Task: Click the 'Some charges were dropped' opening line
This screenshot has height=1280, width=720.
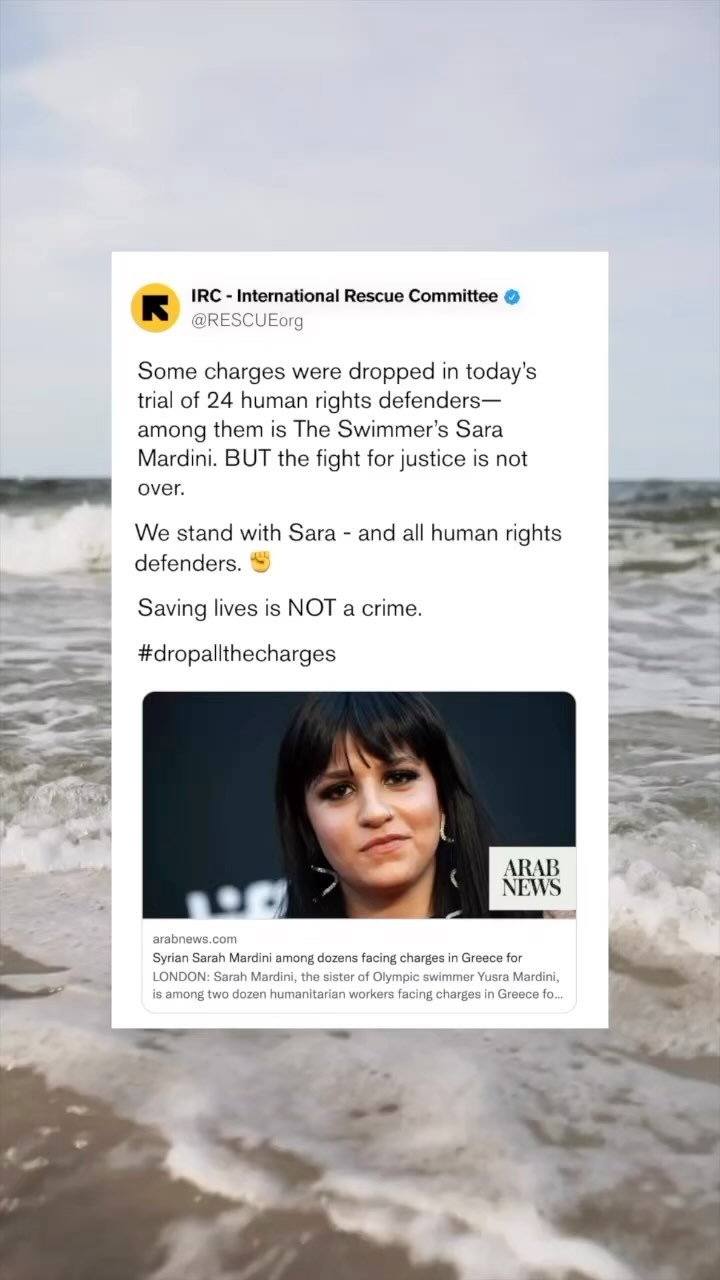Action: point(337,372)
